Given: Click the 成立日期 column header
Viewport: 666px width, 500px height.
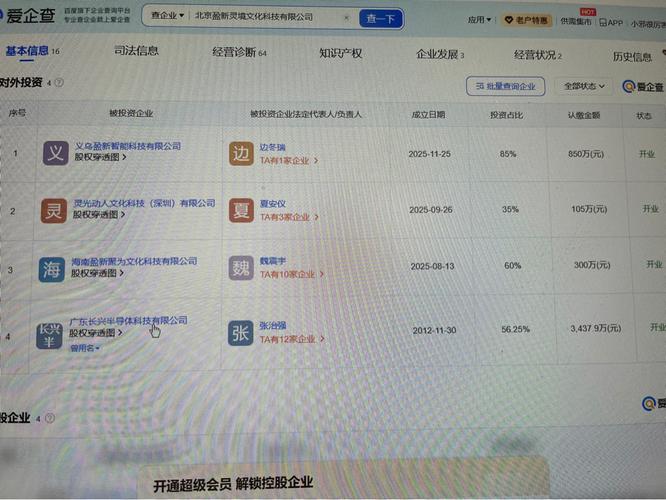Looking at the screenshot, I should (428, 114).
